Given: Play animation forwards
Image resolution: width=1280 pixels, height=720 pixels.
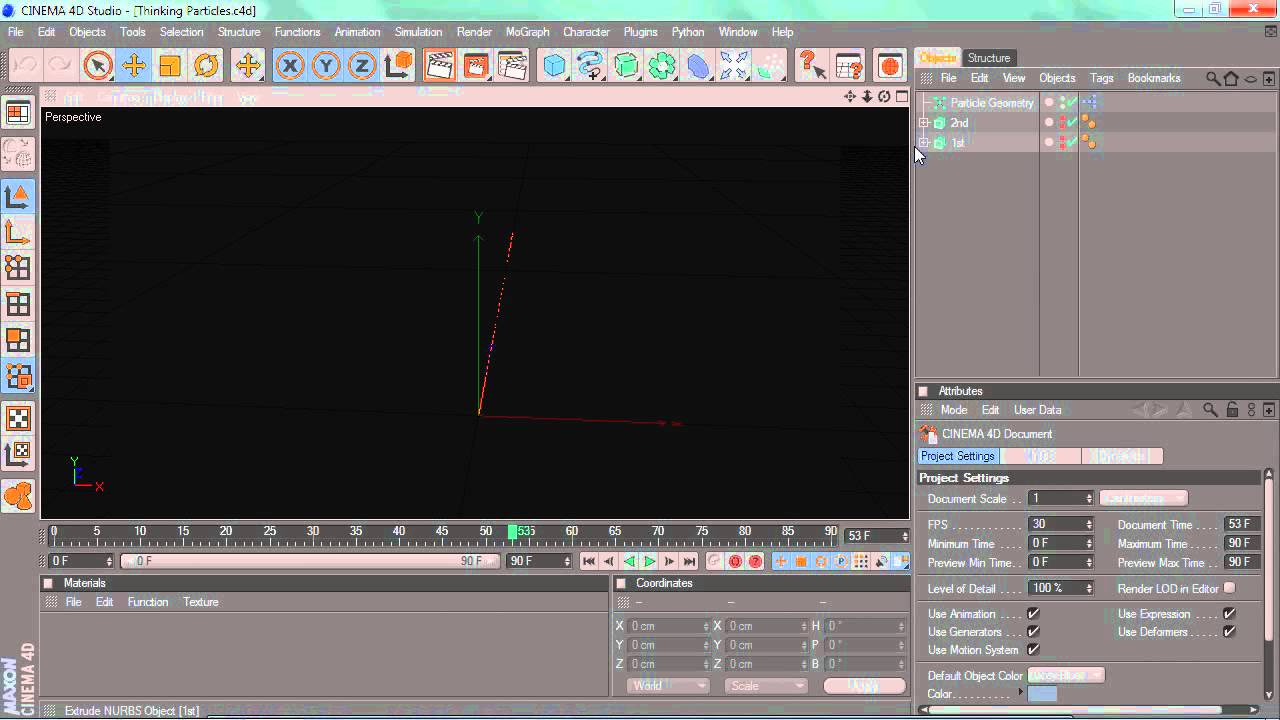Looking at the screenshot, I should [x=649, y=562].
